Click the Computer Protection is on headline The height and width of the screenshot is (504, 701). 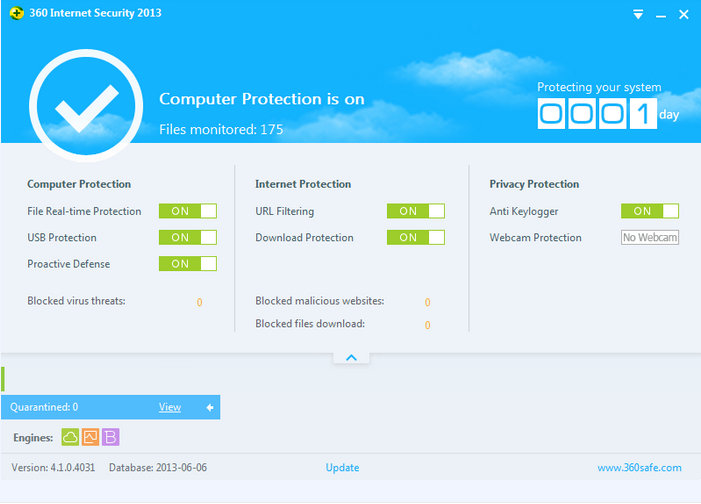(262, 99)
